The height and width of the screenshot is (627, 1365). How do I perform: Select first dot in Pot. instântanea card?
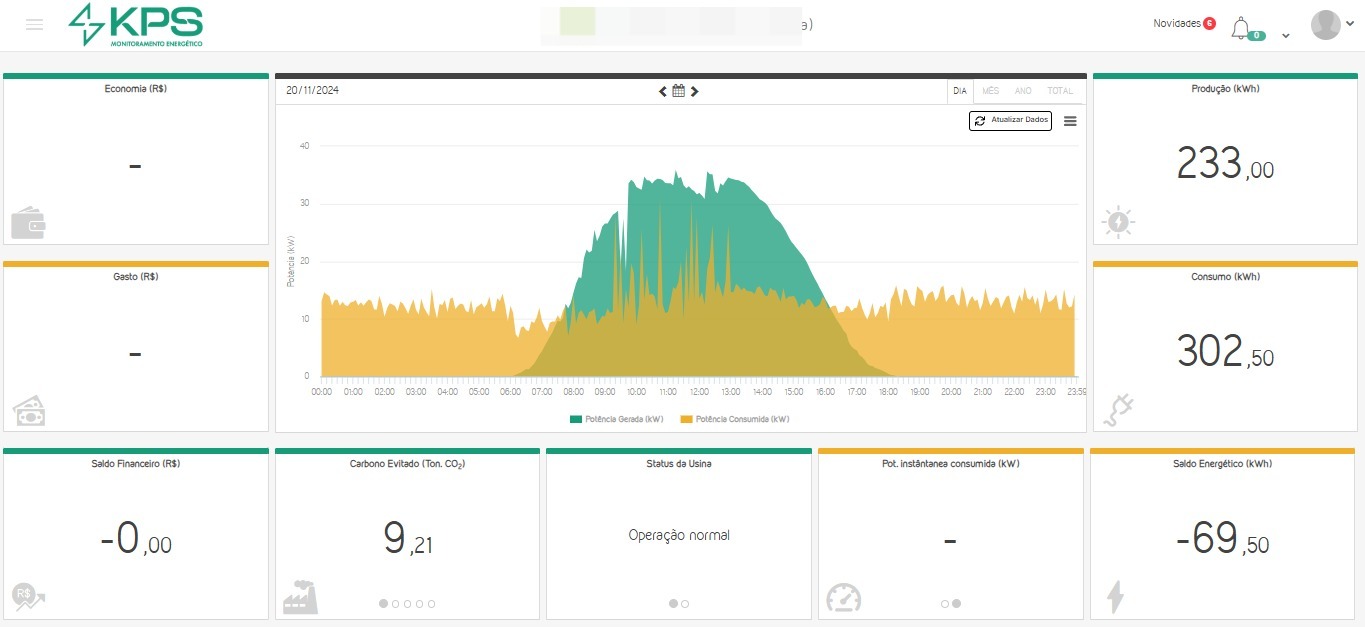945,604
